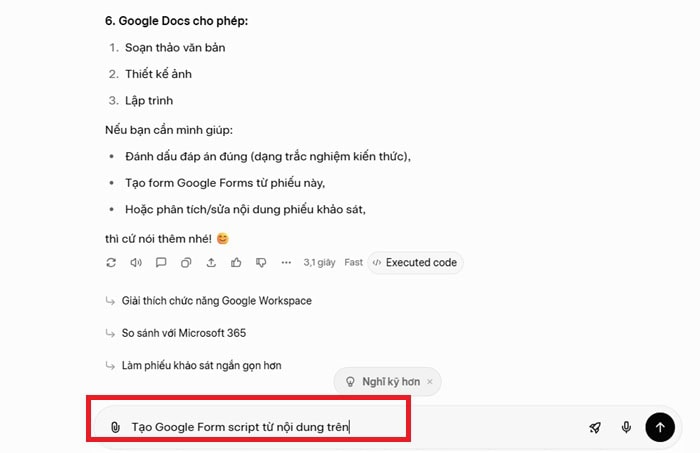Open the three-dot more options menu
The height and width of the screenshot is (453, 700).
pos(286,263)
